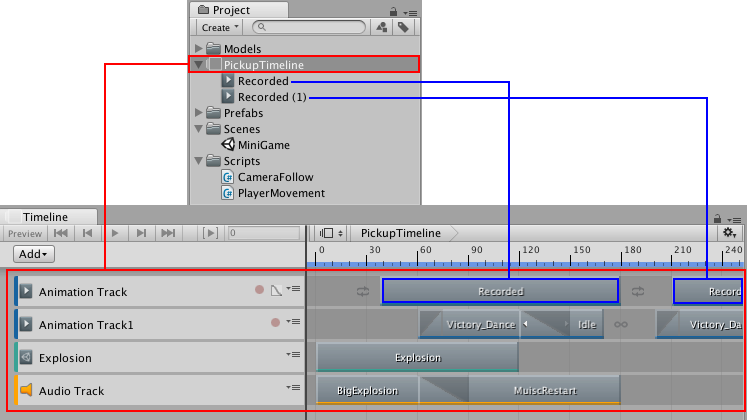Screen dimensions: 747x420
Task: Open the timeline selector dropdown icon
Action: click(x=331, y=233)
